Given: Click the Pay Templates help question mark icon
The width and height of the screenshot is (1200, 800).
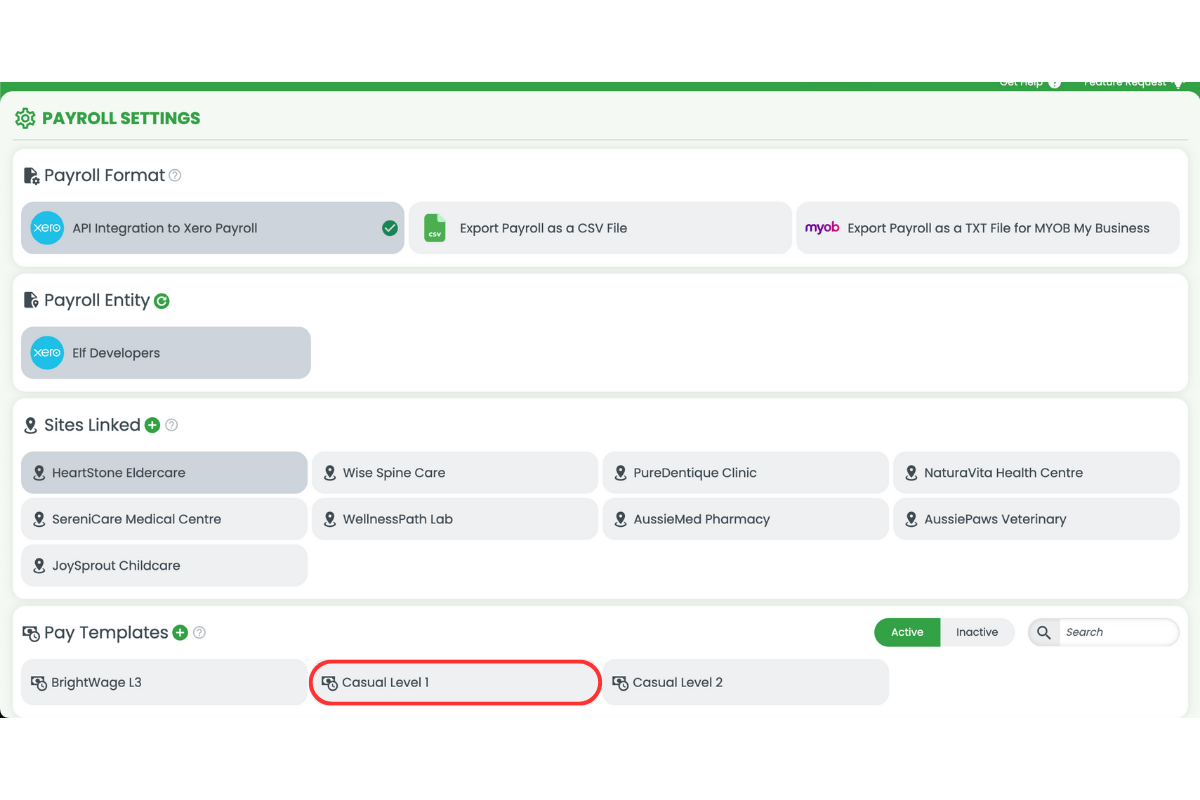Looking at the screenshot, I should pyautogui.click(x=200, y=632).
